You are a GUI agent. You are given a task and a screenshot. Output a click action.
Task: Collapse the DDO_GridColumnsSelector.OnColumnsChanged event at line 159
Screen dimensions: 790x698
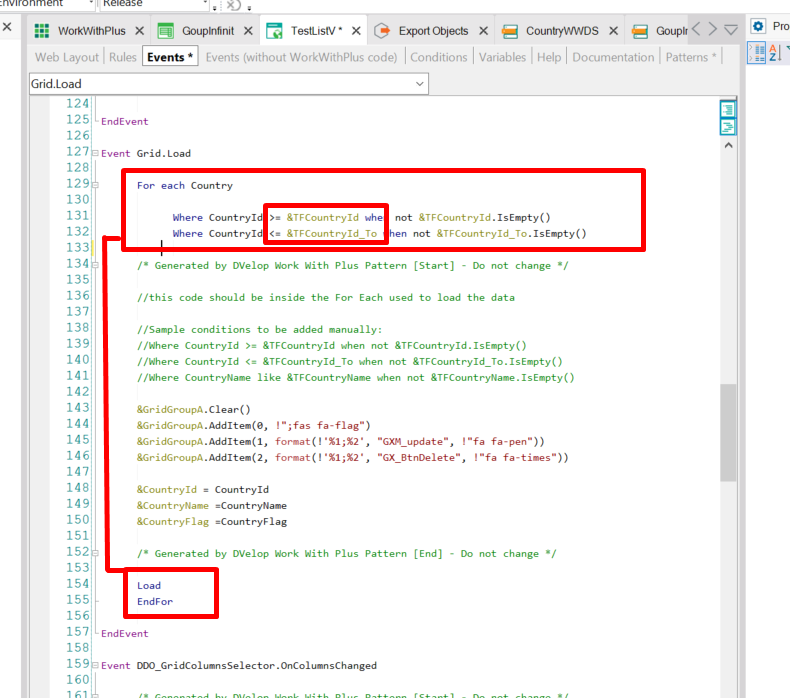click(95, 665)
